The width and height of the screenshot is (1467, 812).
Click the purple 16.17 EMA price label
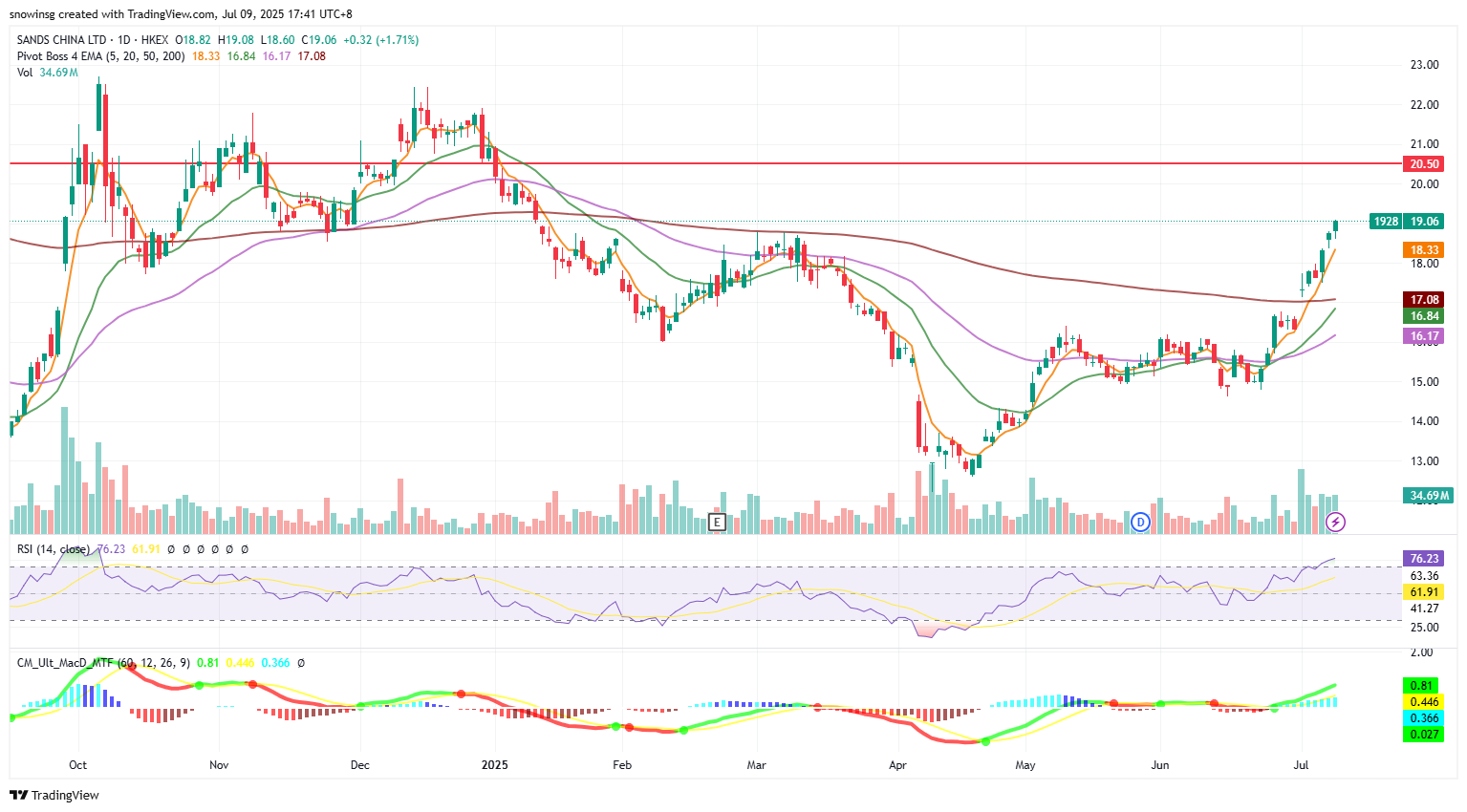[x=1424, y=336]
